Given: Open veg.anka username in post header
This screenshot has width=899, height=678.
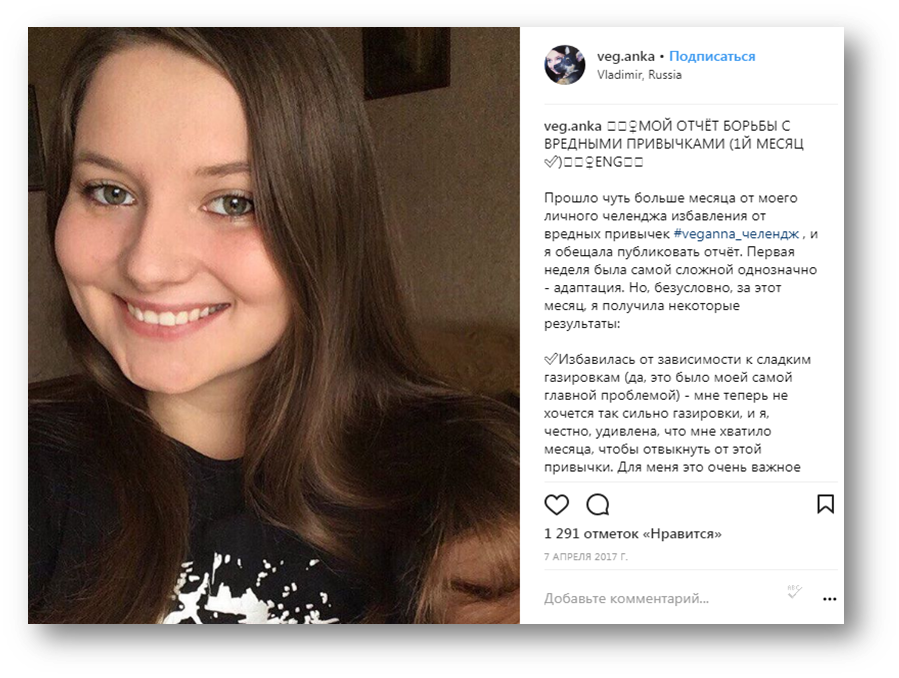Looking at the screenshot, I should pos(626,56).
